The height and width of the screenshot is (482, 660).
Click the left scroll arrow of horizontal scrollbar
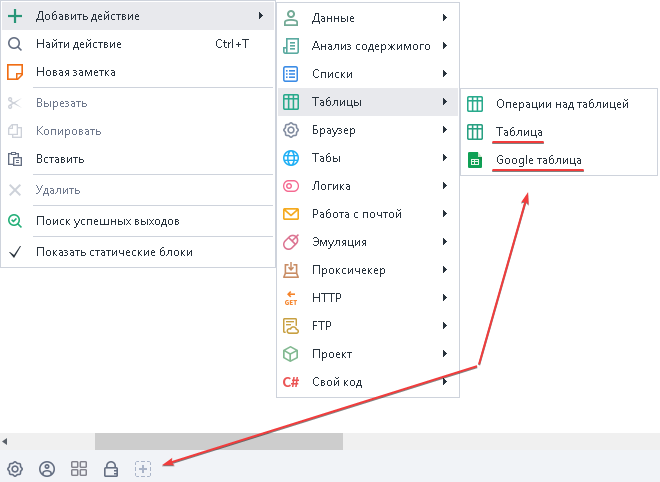pos(5,441)
